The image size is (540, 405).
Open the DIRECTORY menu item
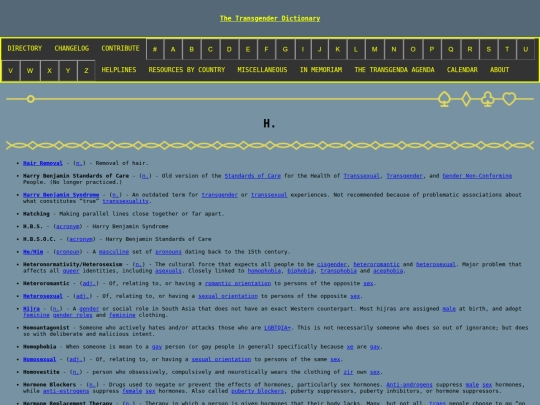coord(24,48)
